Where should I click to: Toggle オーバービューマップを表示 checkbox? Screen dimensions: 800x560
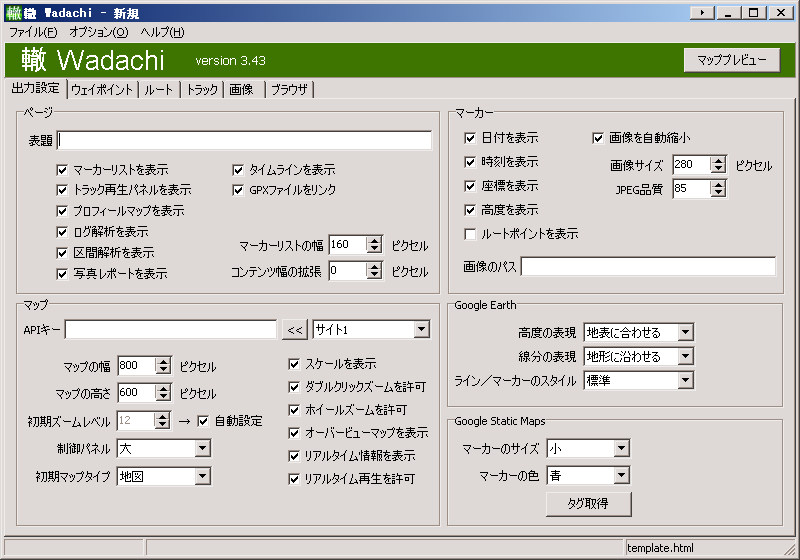(x=294, y=433)
